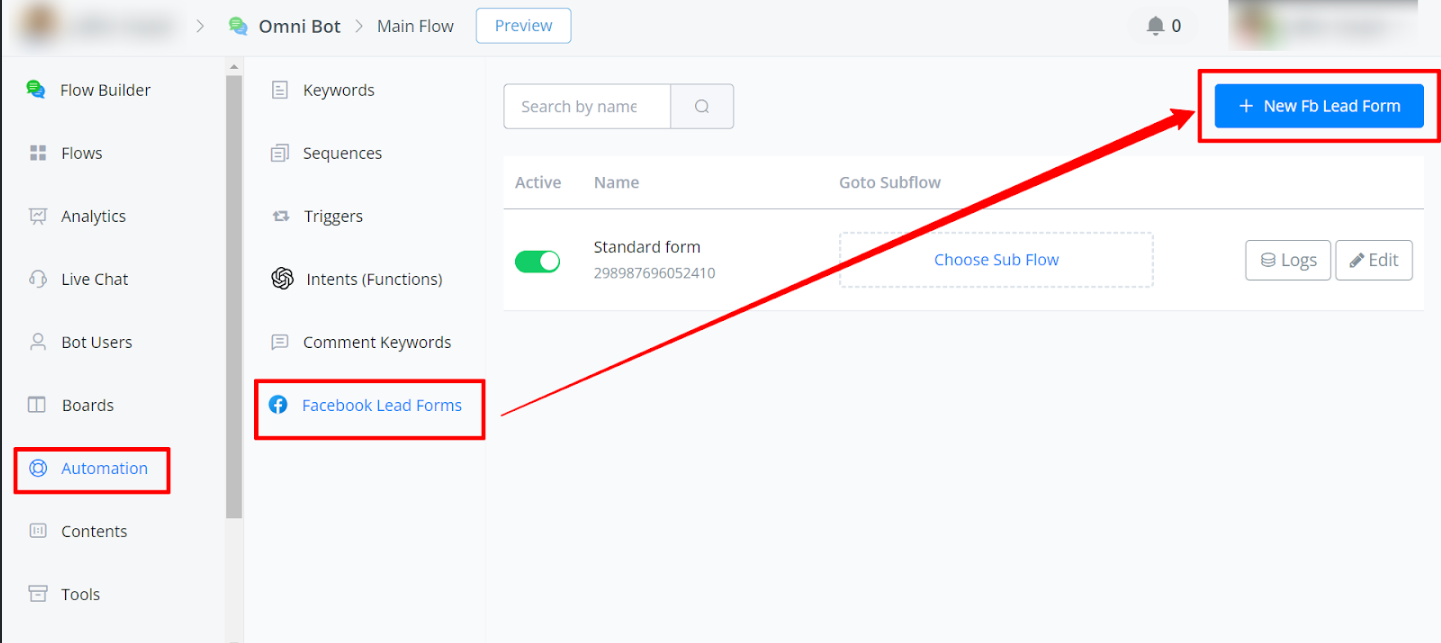The image size is (1441, 643).
Task: Open the Keywords automation menu
Action: 338,90
